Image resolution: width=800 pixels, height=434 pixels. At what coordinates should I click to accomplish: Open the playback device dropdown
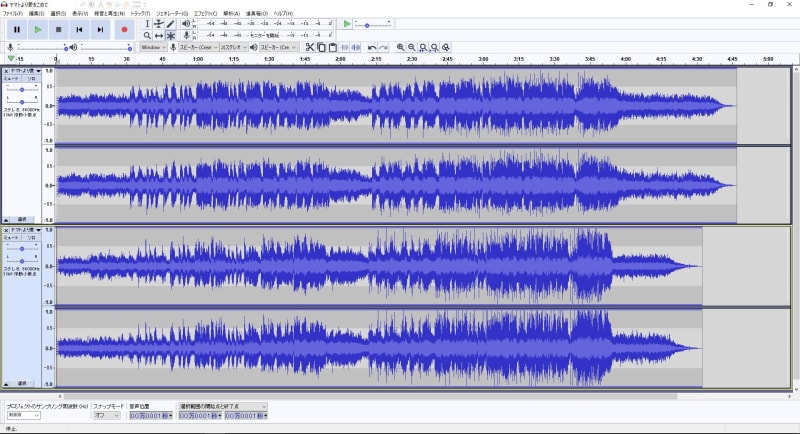coord(278,47)
